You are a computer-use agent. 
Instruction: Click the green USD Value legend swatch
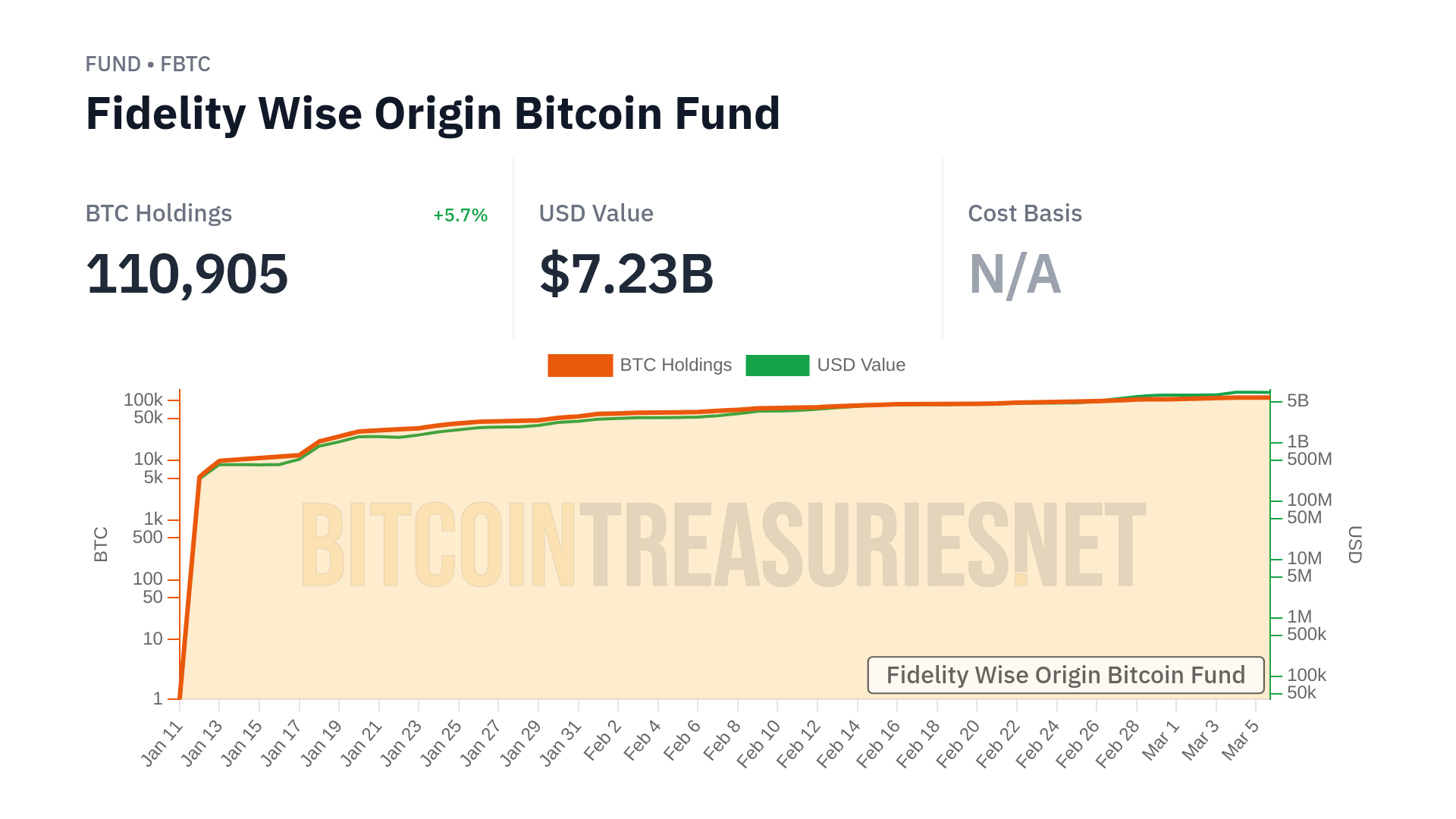pyautogui.click(x=777, y=366)
